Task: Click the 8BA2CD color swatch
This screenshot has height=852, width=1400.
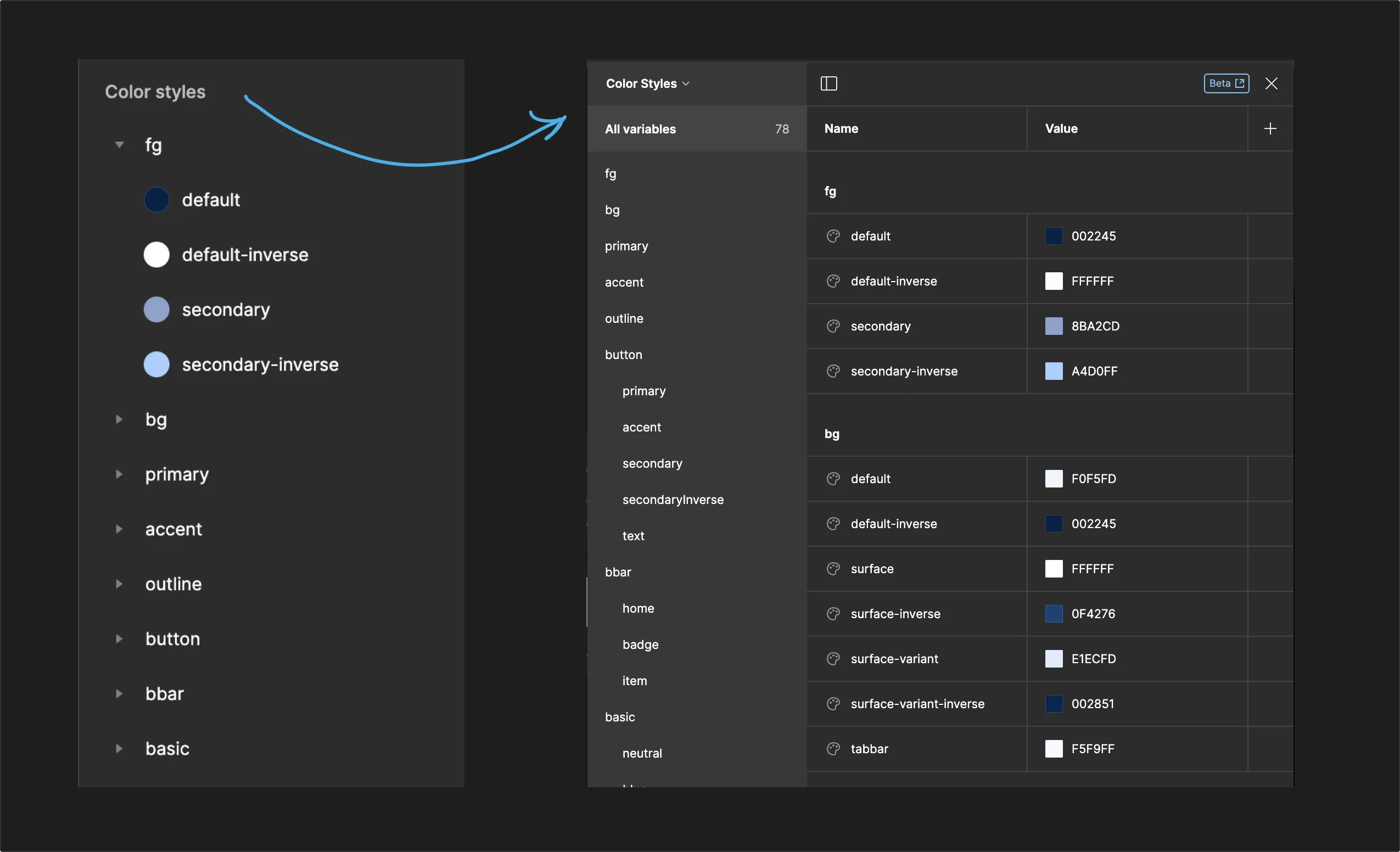Action: click(x=1054, y=327)
